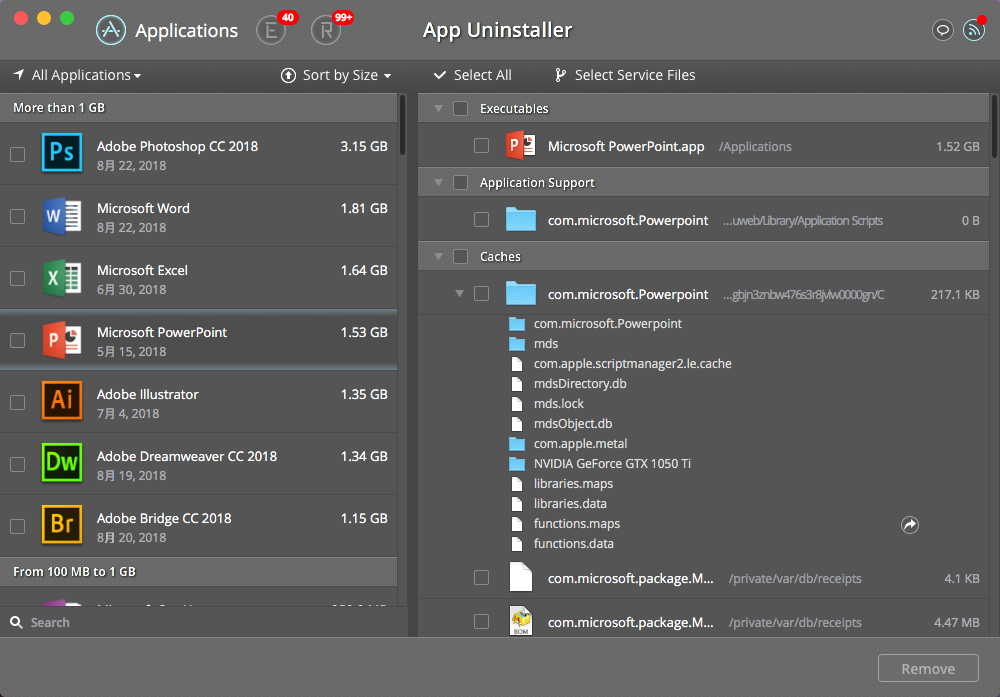Open the Extensions tab with 40 badge
Image resolution: width=1000 pixels, height=697 pixels.
(x=271, y=30)
